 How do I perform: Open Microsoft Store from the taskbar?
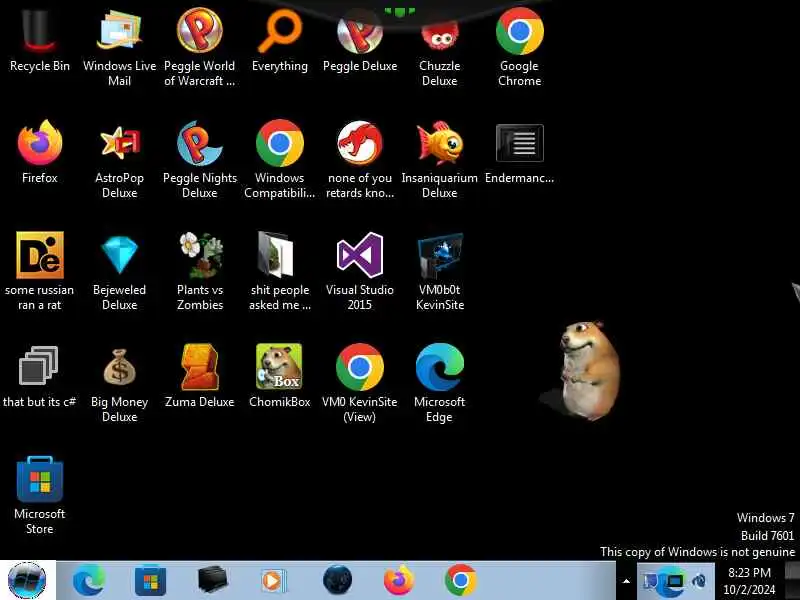pos(151,581)
